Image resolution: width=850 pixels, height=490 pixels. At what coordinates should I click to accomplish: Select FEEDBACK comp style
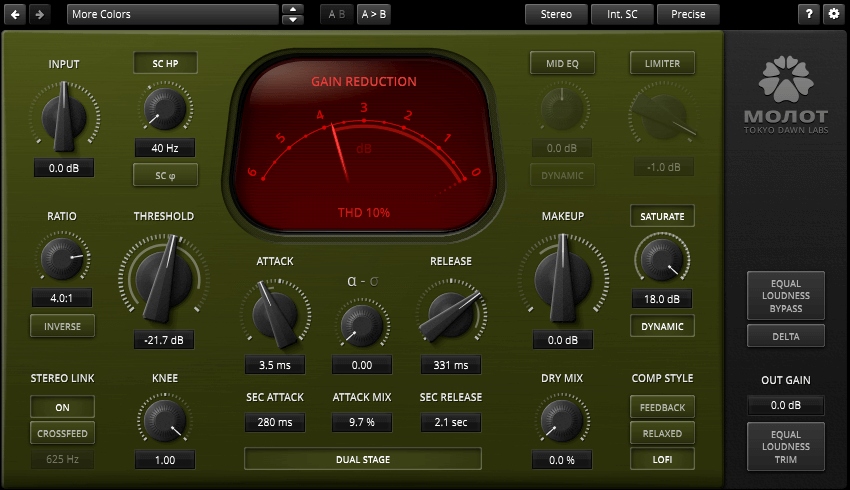662,407
